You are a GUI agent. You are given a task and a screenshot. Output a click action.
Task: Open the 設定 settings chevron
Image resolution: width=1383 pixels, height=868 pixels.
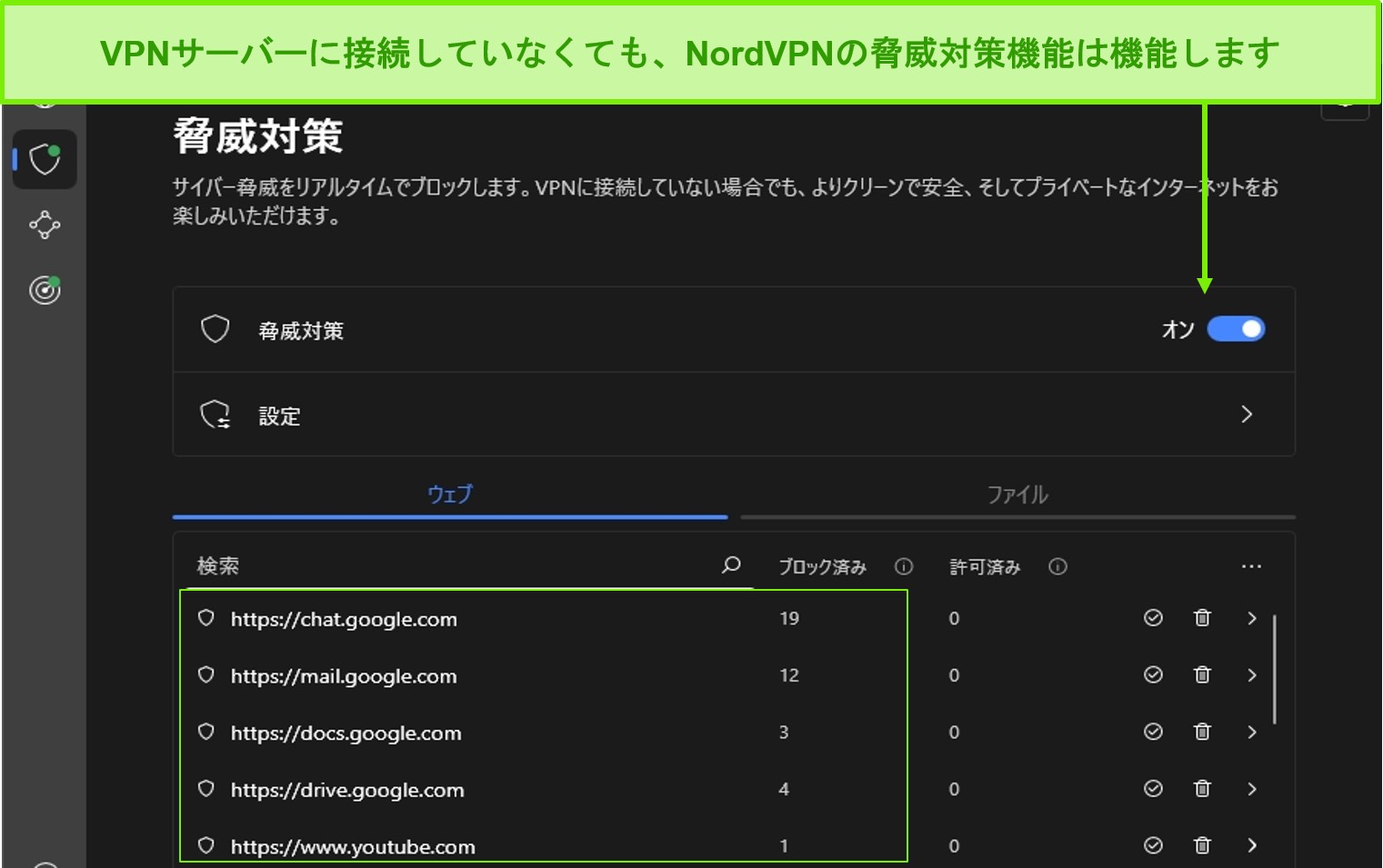(x=1247, y=414)
